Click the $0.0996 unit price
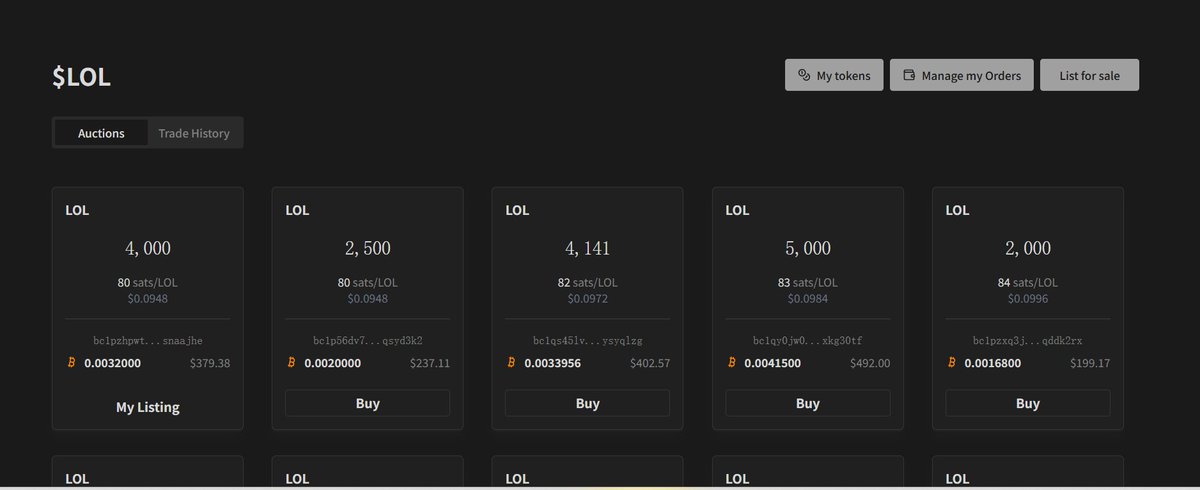The height and width of the screenshot is (490, 1200). [1028, 299]
